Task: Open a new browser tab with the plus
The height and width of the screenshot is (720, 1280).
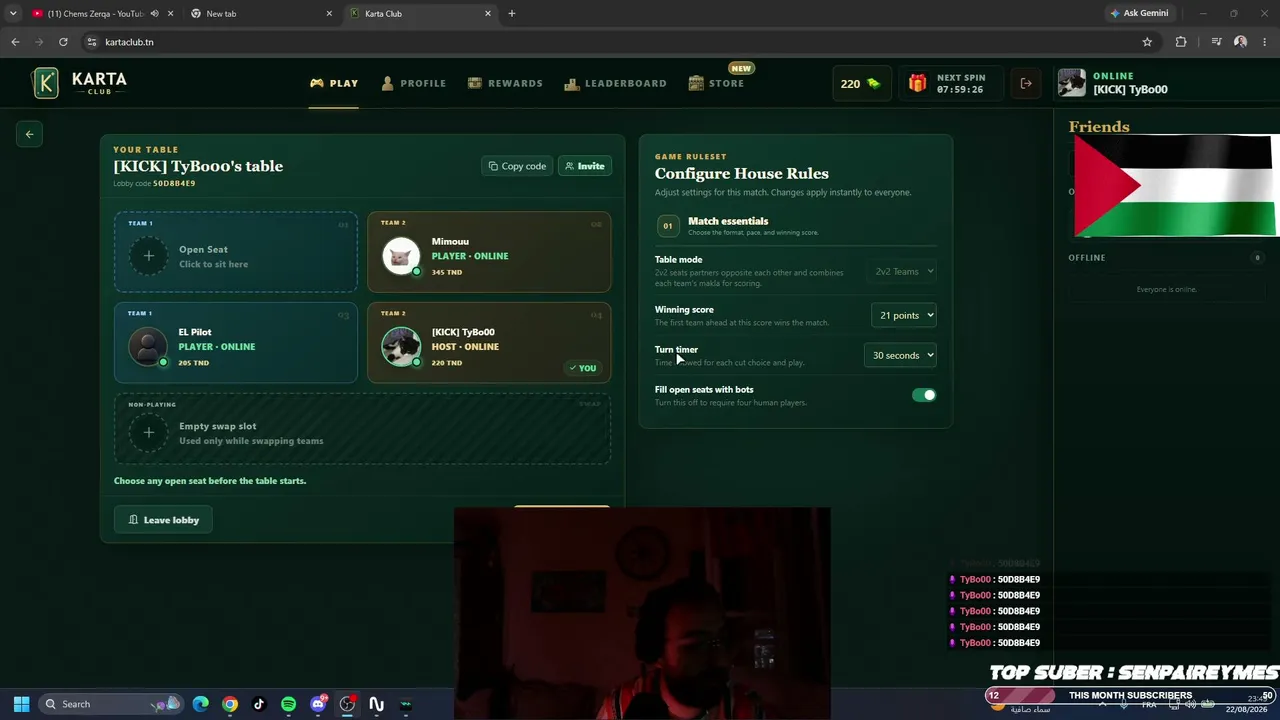Action: pos(512,14)
